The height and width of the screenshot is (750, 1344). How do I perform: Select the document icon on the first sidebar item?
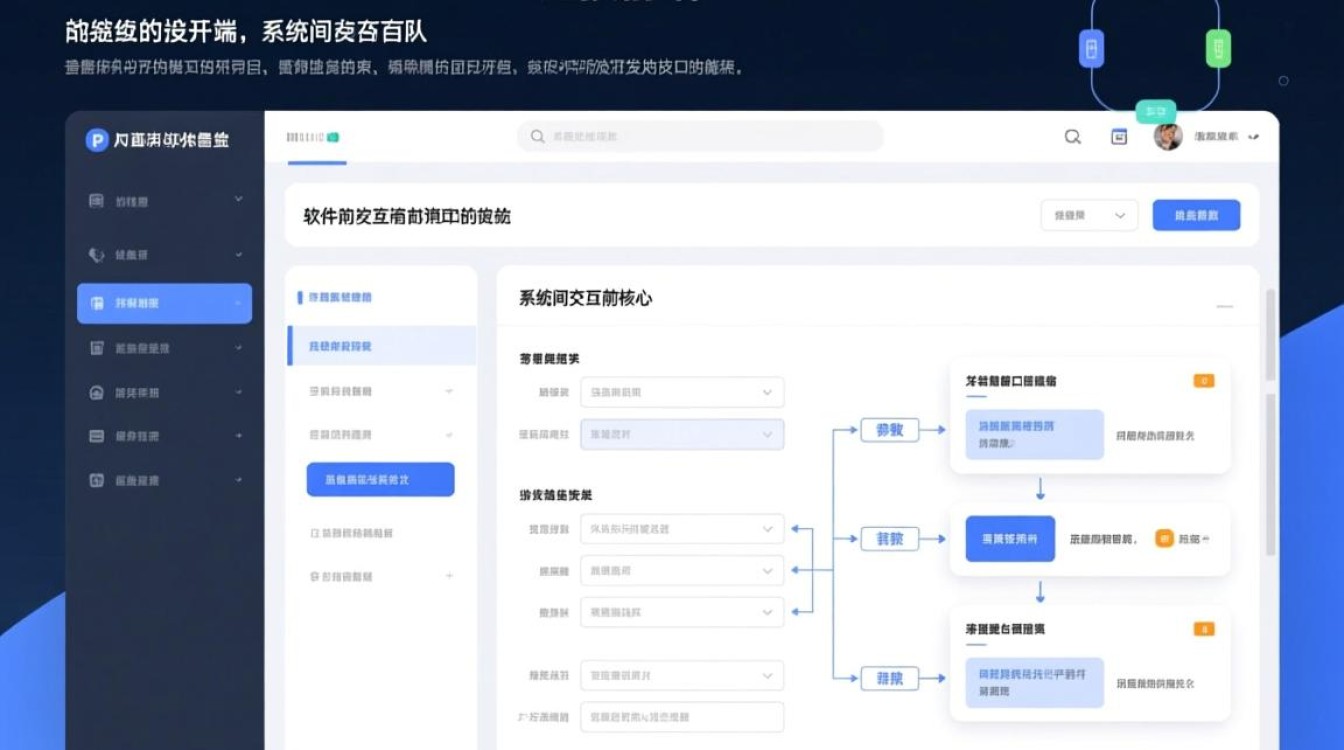(93, 201)
